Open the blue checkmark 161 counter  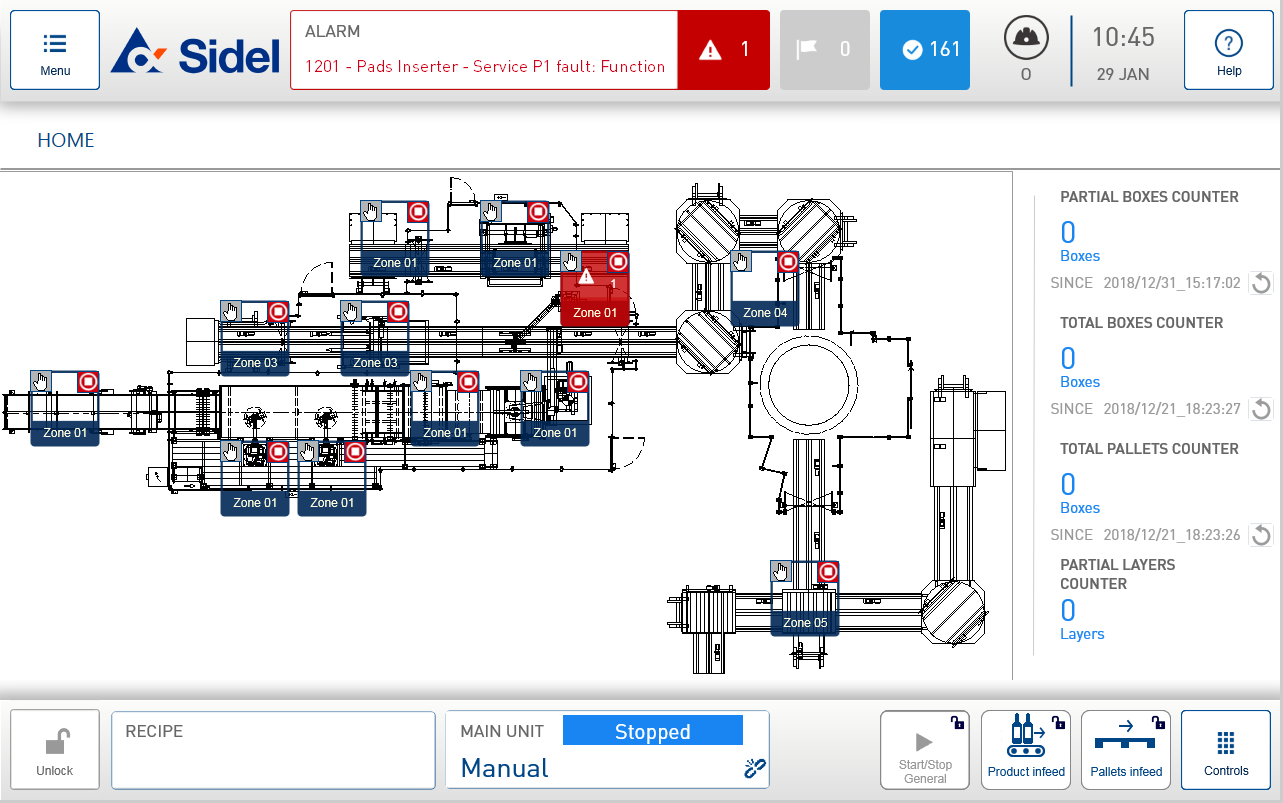[x=924, y=50]
